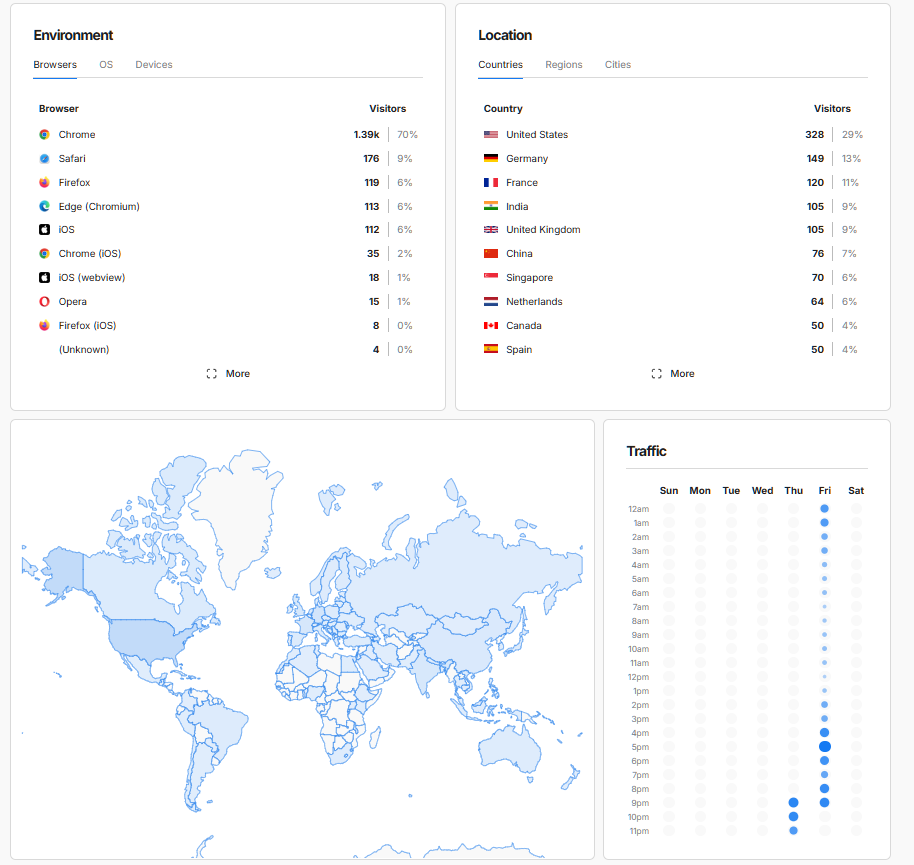Click the Chrome browser icon

(45, 135)
